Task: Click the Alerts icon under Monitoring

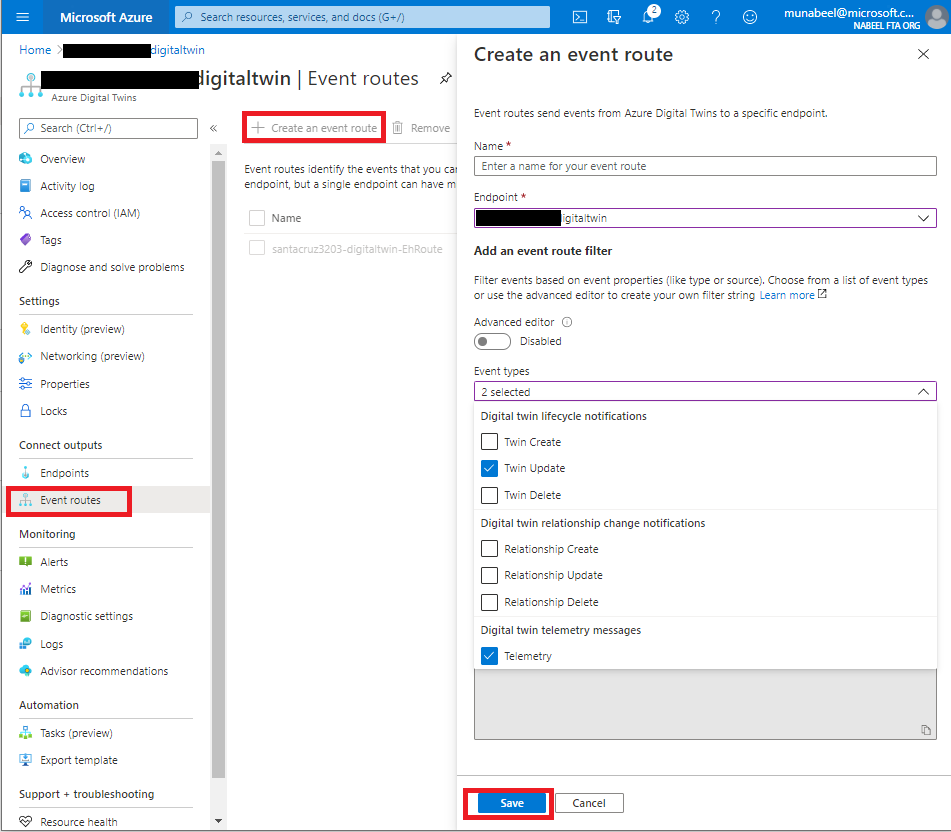Action: 25,562
